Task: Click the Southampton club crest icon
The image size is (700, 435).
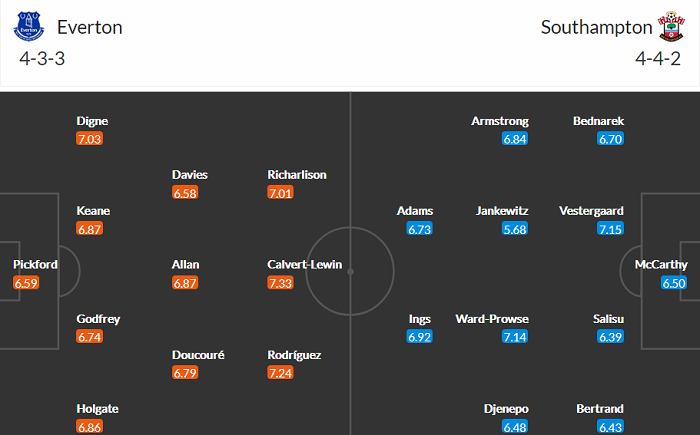Action: pos(668,27)
